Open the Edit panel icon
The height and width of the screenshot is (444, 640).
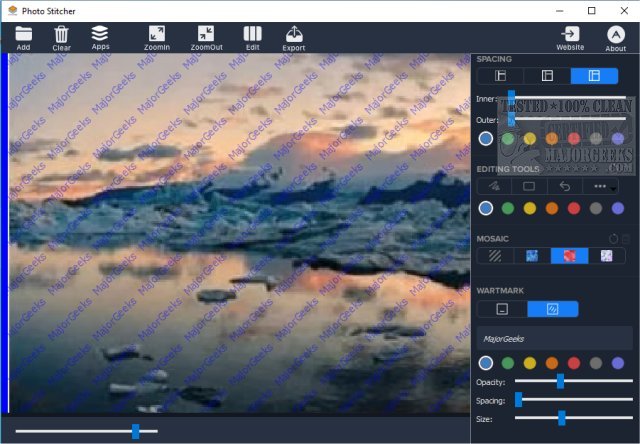[253, 34]
